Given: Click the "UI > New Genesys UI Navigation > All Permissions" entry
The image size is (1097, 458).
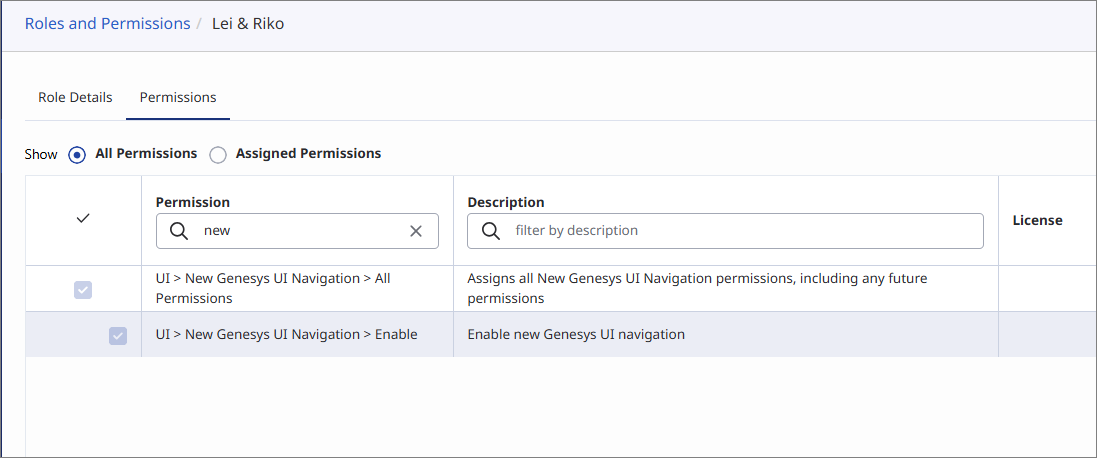Looking at the screenshot, I should pyautogui.click(x=273, y=288).
